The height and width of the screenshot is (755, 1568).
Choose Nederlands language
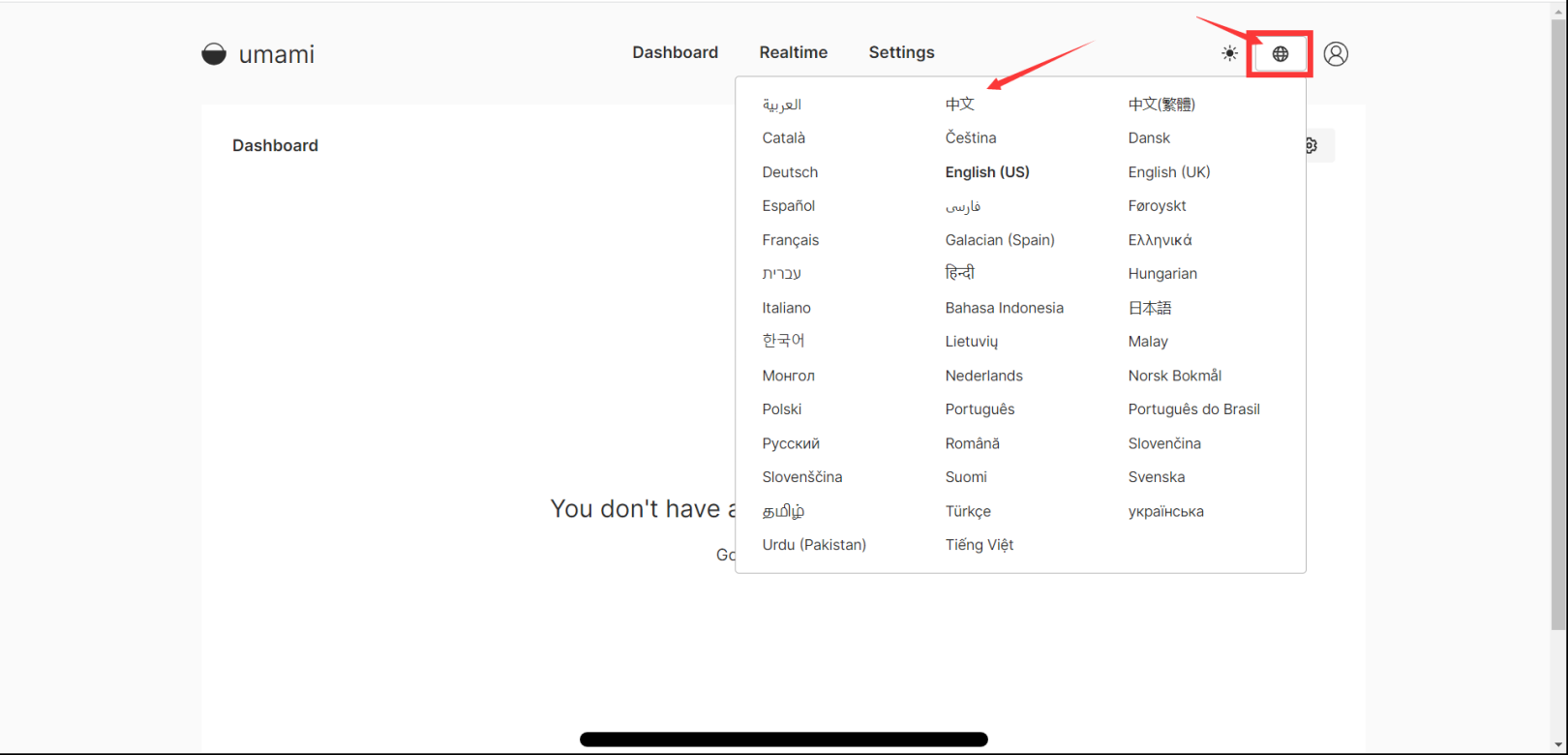(983, 376)
